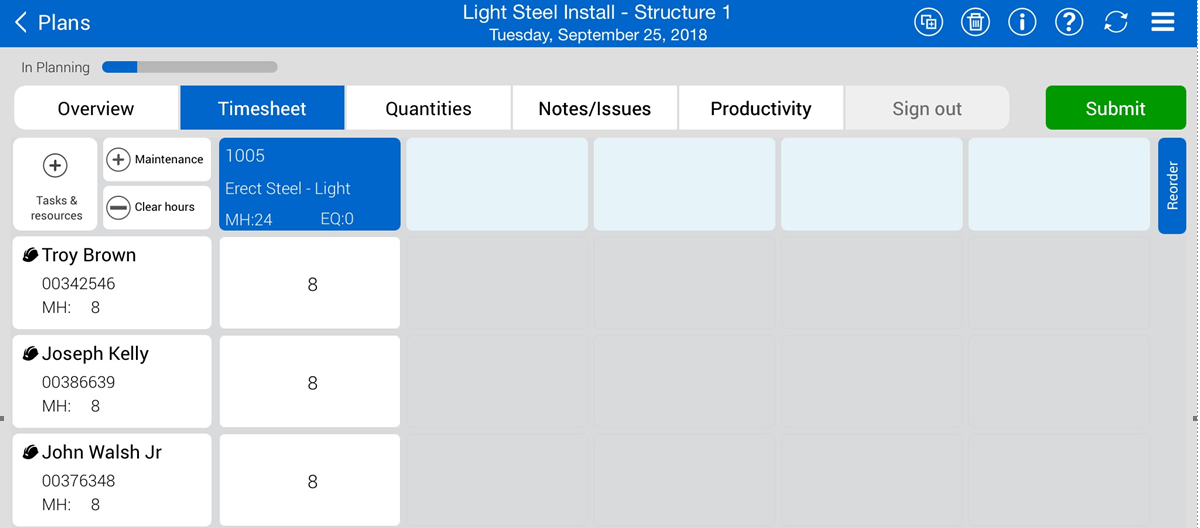
Task: Select the Joseph Kelly employee card
Action: coord(112,381)
